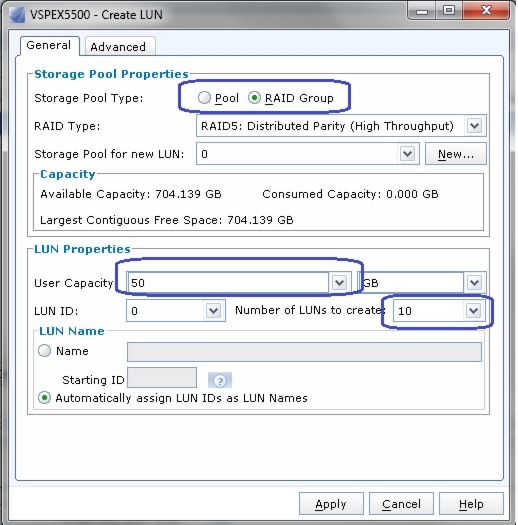Switch to the General tab
Screen dimensions: 518x525
click(x=50, y=45)
